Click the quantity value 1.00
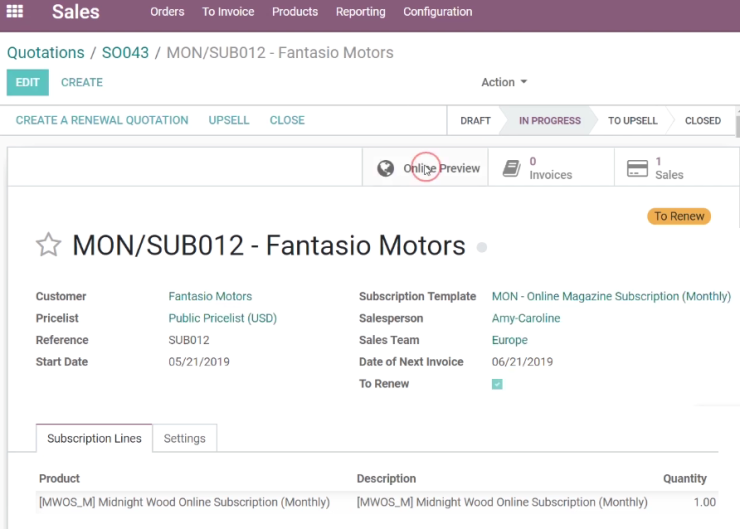Image resolution: width=740 pixels, height=529 pixels. pos(705,502)
